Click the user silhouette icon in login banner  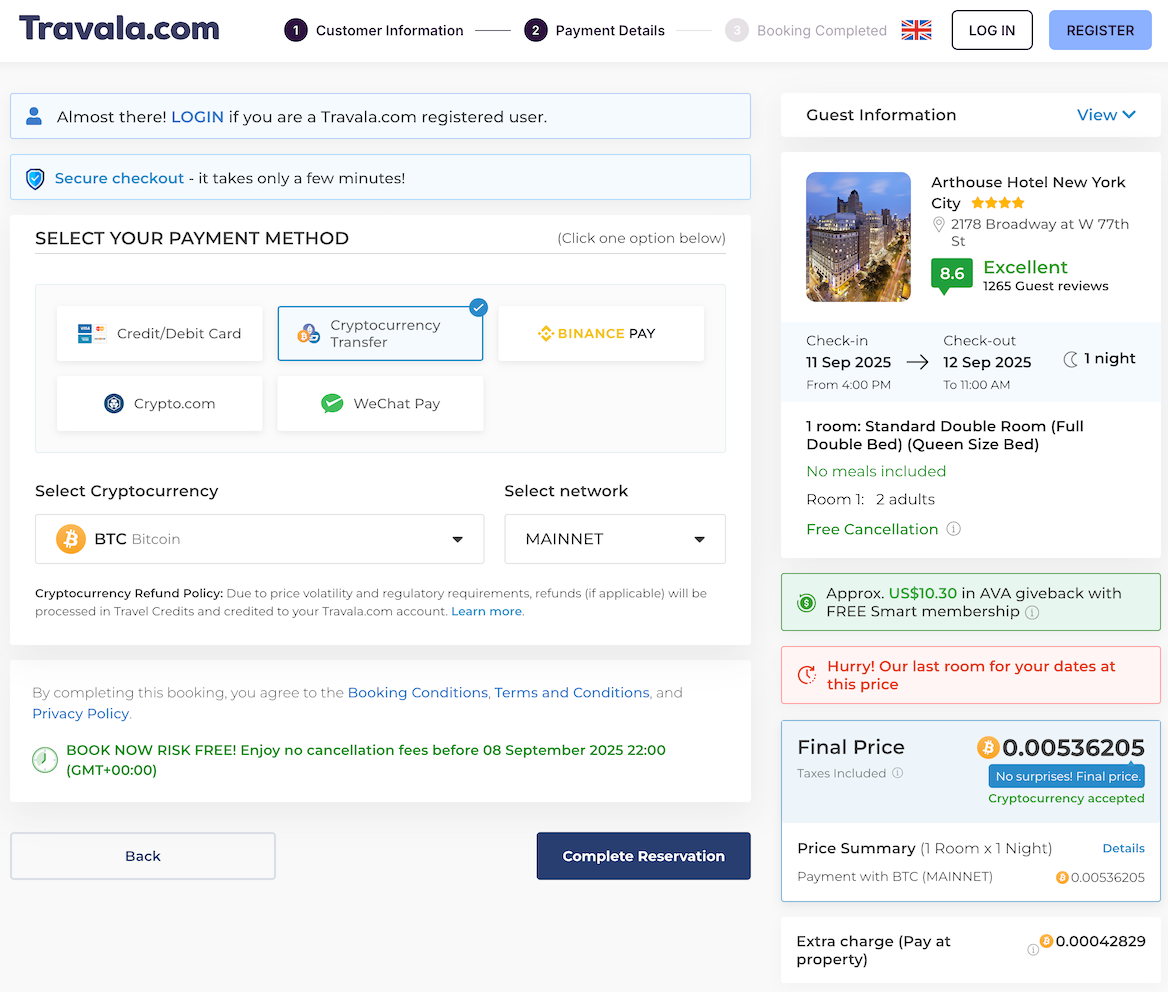(x=34, y=116)
